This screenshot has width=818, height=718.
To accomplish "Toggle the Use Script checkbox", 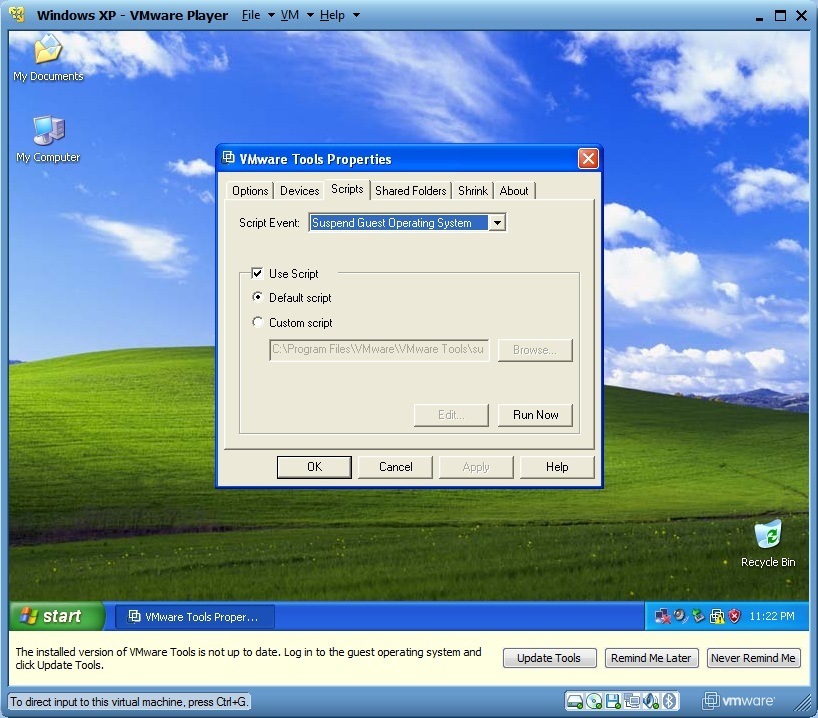I will click(x=257, y=273).
